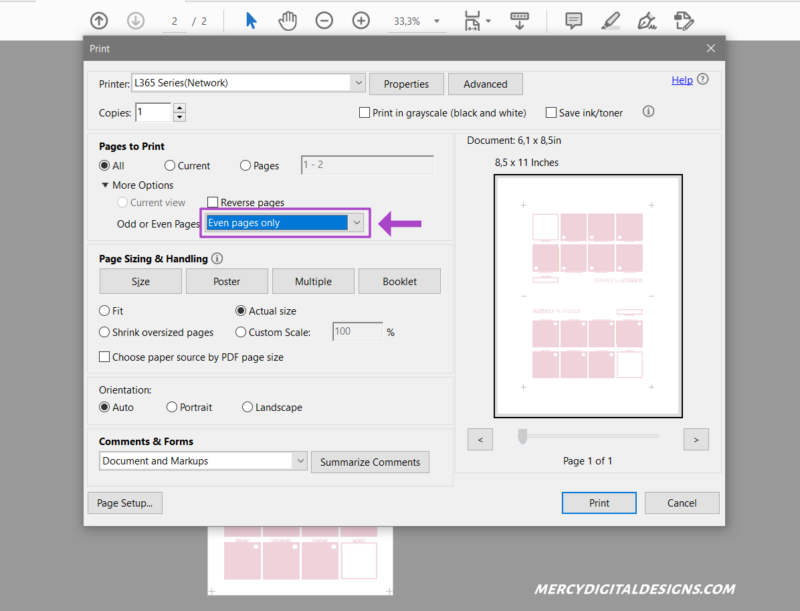The height and width of the screenshot is (611, 800).
Task: Open the printer selection dropdown
Action: point(355,83)
